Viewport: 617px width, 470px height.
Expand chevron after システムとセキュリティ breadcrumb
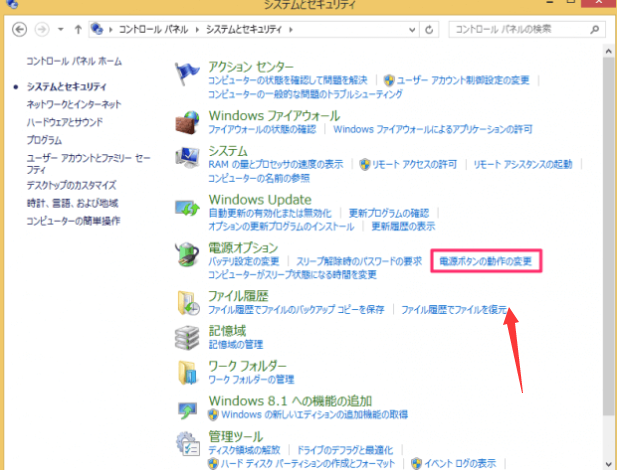coord(291,30)
